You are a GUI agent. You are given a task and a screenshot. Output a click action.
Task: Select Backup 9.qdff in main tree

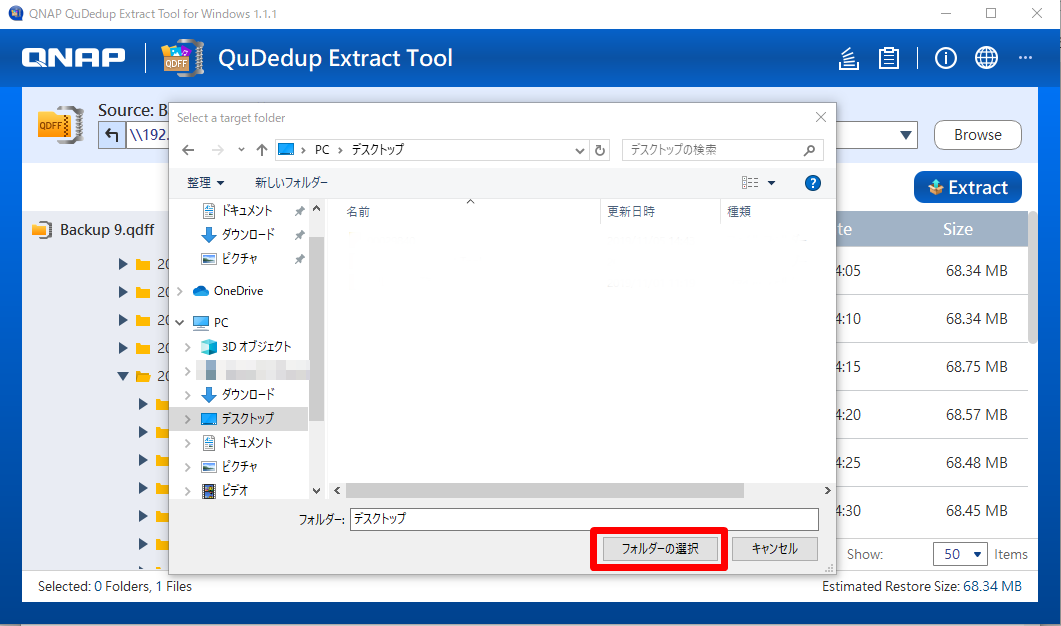107,230
